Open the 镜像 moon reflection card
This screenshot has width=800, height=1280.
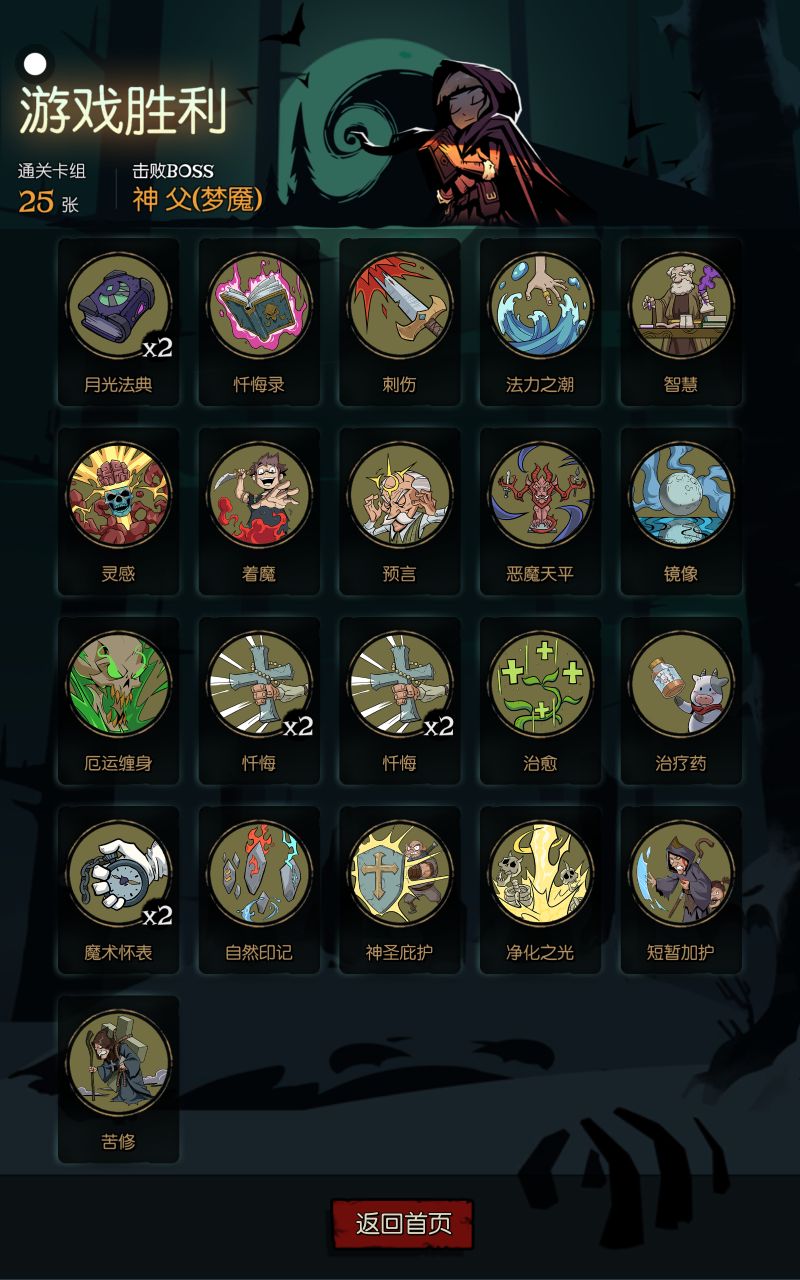click(681, 511)
